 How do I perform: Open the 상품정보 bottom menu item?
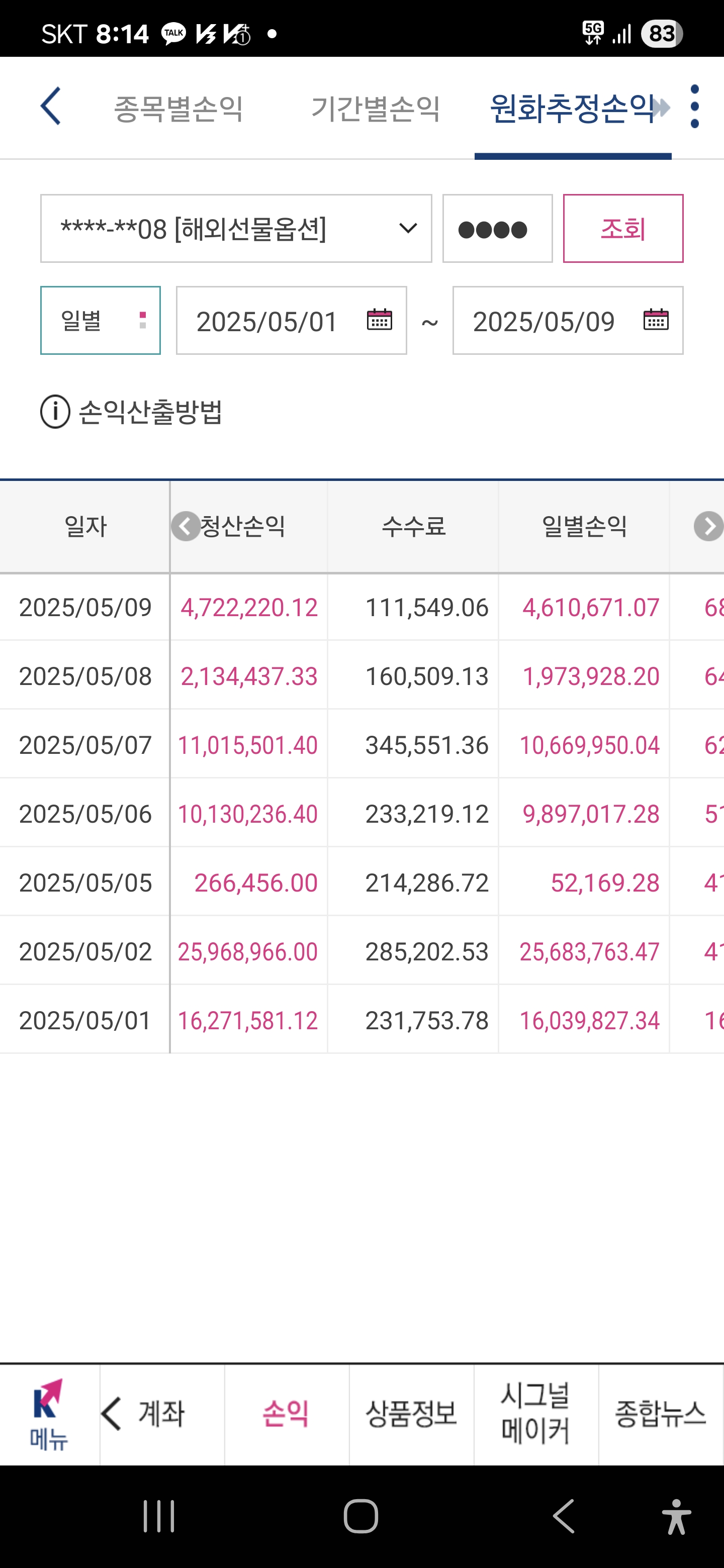pyautogui.click(x=411, y=1413)
